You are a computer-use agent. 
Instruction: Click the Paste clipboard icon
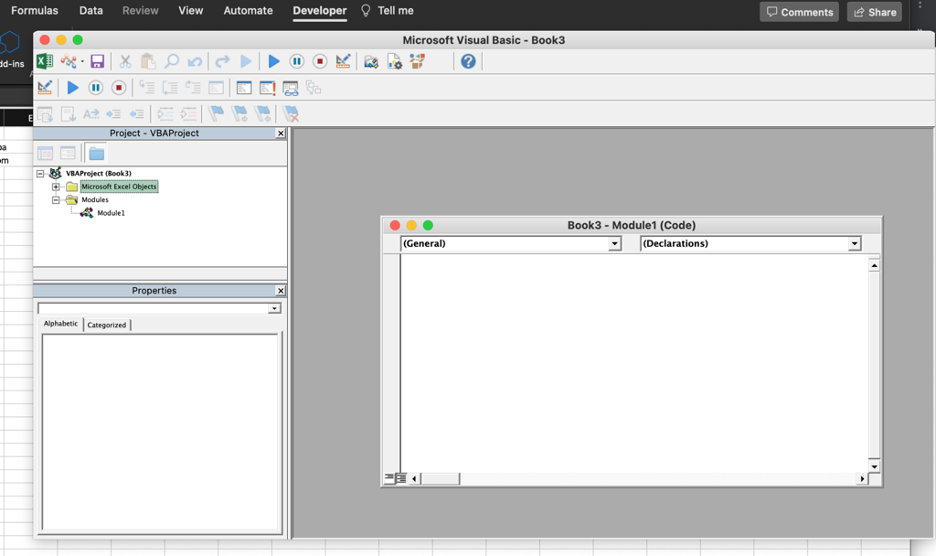[147, 61]
